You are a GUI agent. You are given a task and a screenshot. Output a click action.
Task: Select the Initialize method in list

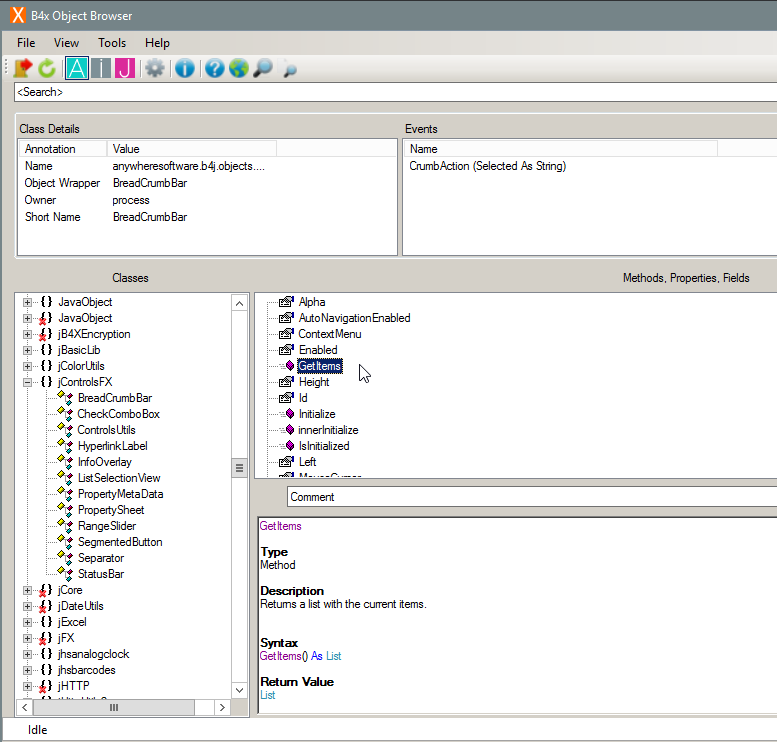pos(316,414)
